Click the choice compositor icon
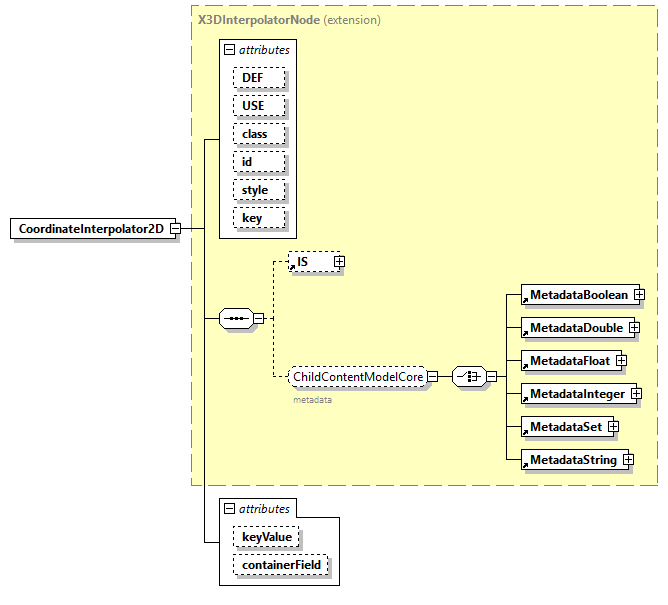The image size is (668, 605). [468, 377]
